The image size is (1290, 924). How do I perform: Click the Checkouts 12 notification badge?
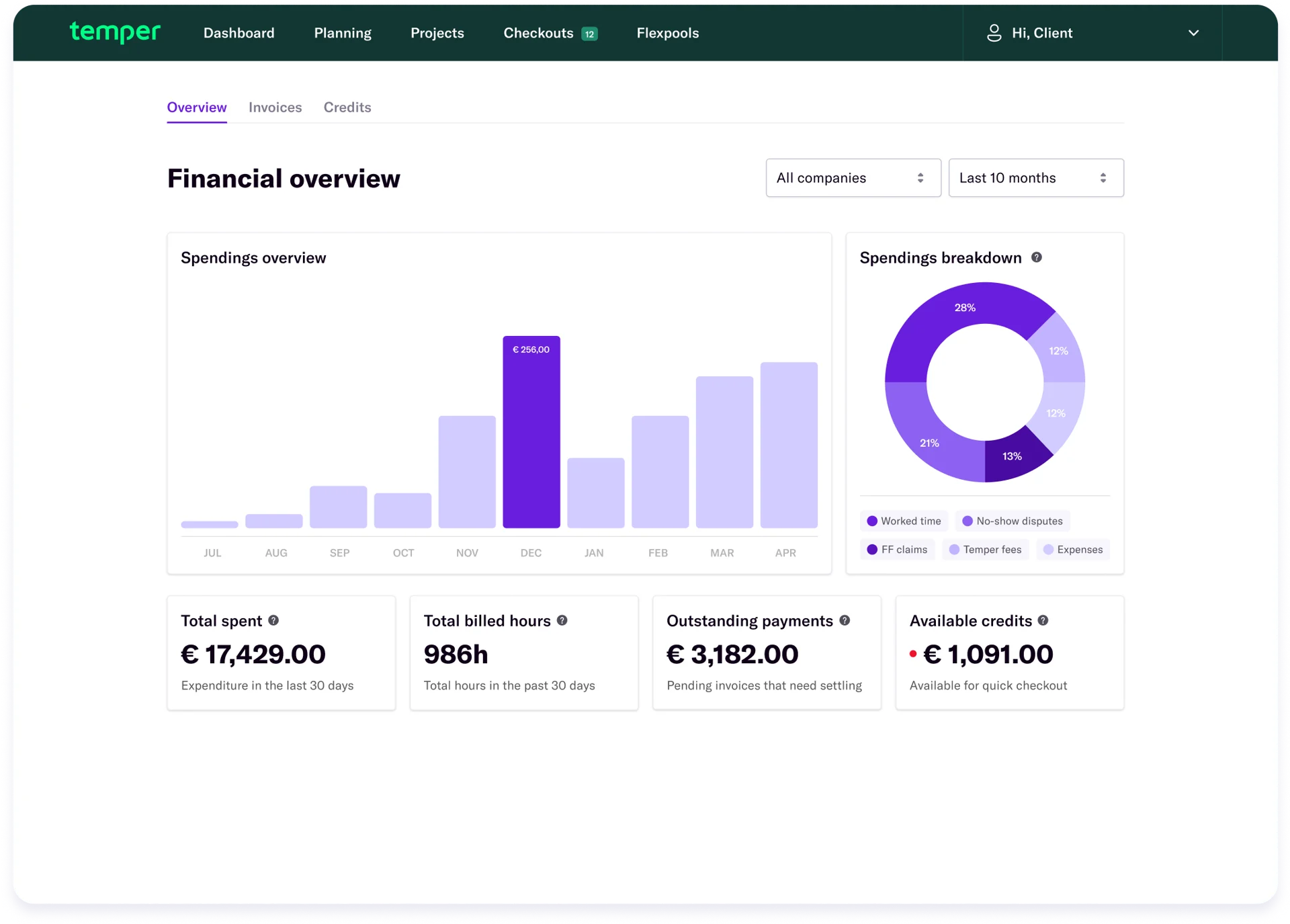(589, 34)
